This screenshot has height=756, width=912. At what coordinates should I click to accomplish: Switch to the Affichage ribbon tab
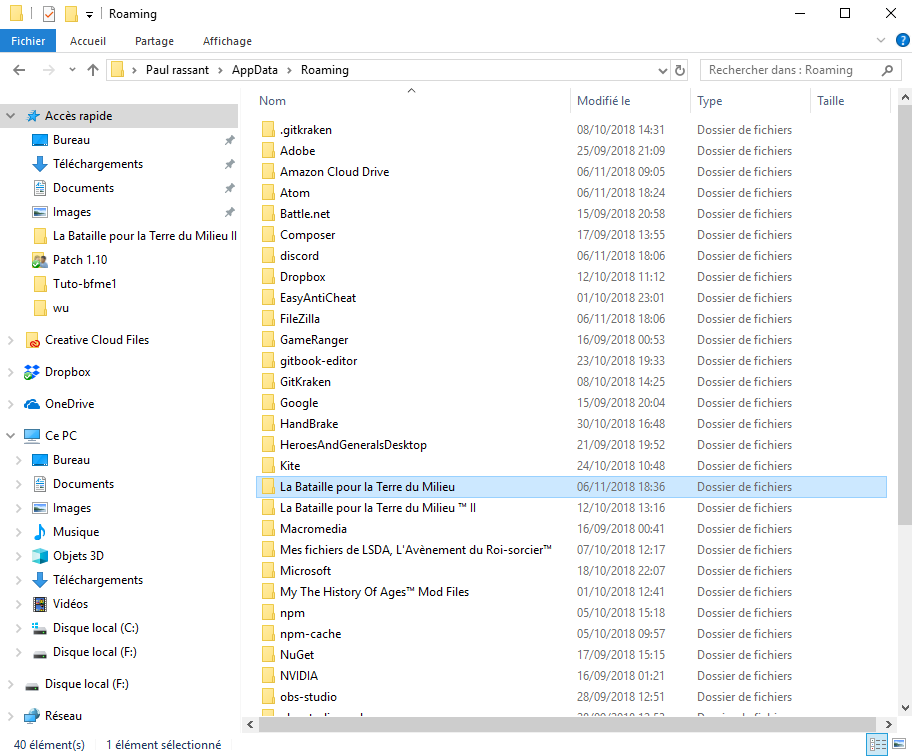coord(227,41)
